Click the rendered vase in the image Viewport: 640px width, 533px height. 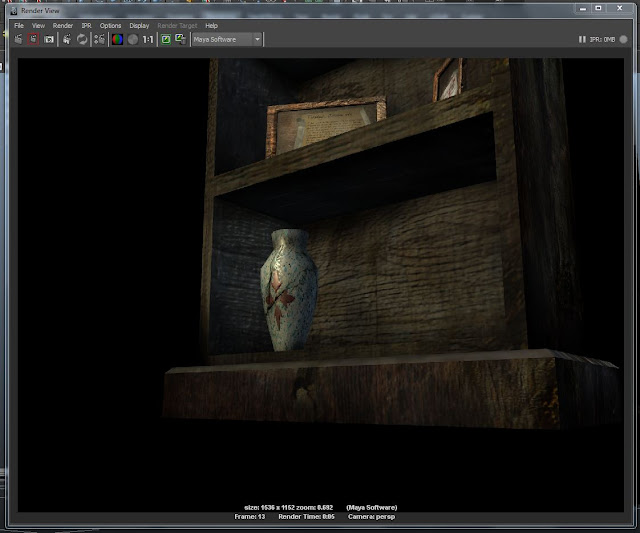(289, 290)
